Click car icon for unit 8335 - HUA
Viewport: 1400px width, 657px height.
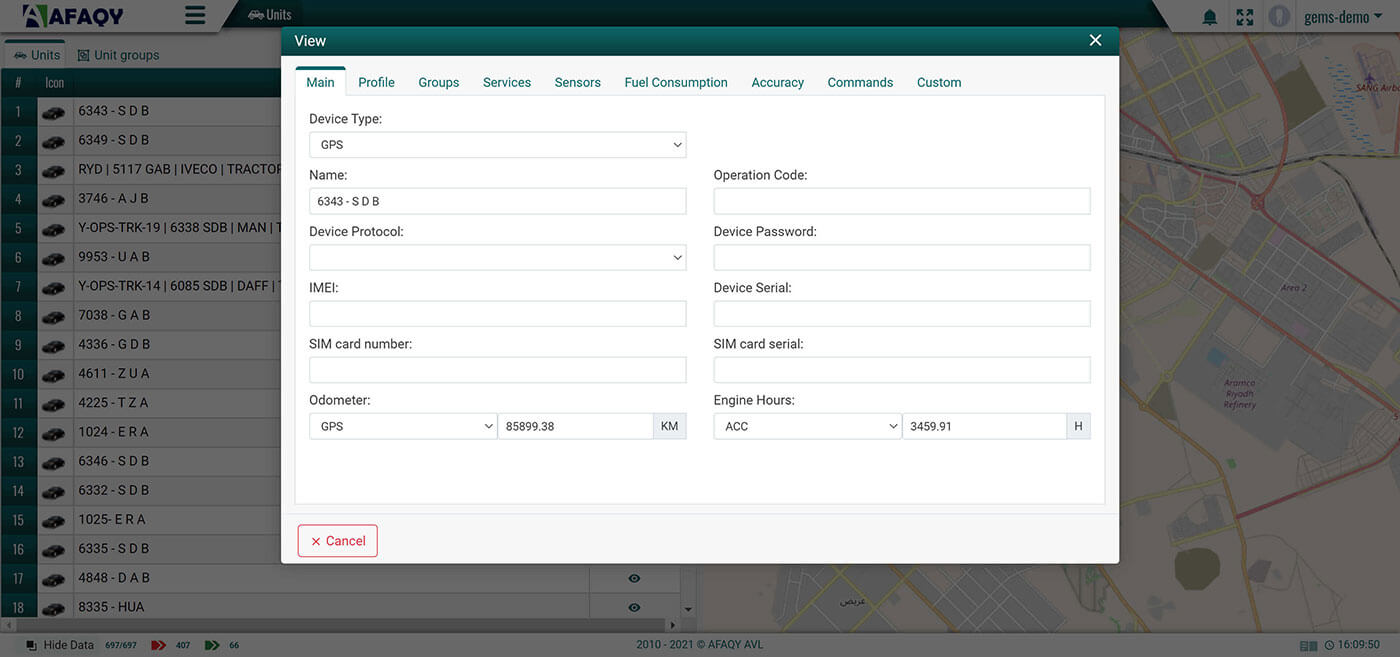54,608
